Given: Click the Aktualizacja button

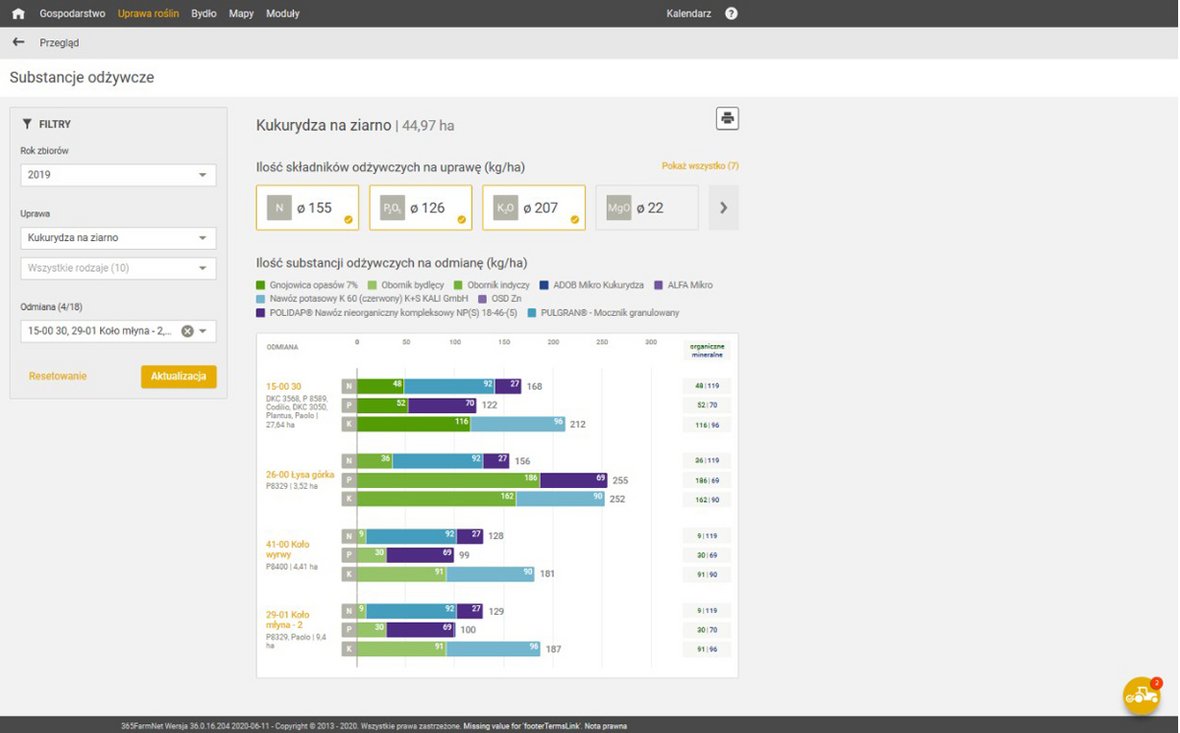Looking at the screenshot, I should 178,376.
